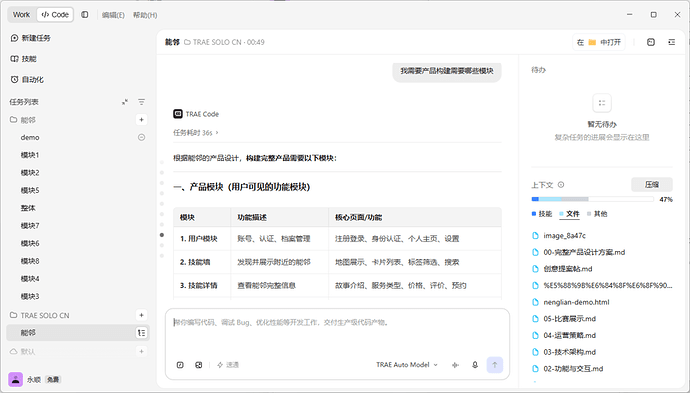690x393 pixels.
Task: Click the file icon for image_8a47c
Action: (x=536, y=235)
